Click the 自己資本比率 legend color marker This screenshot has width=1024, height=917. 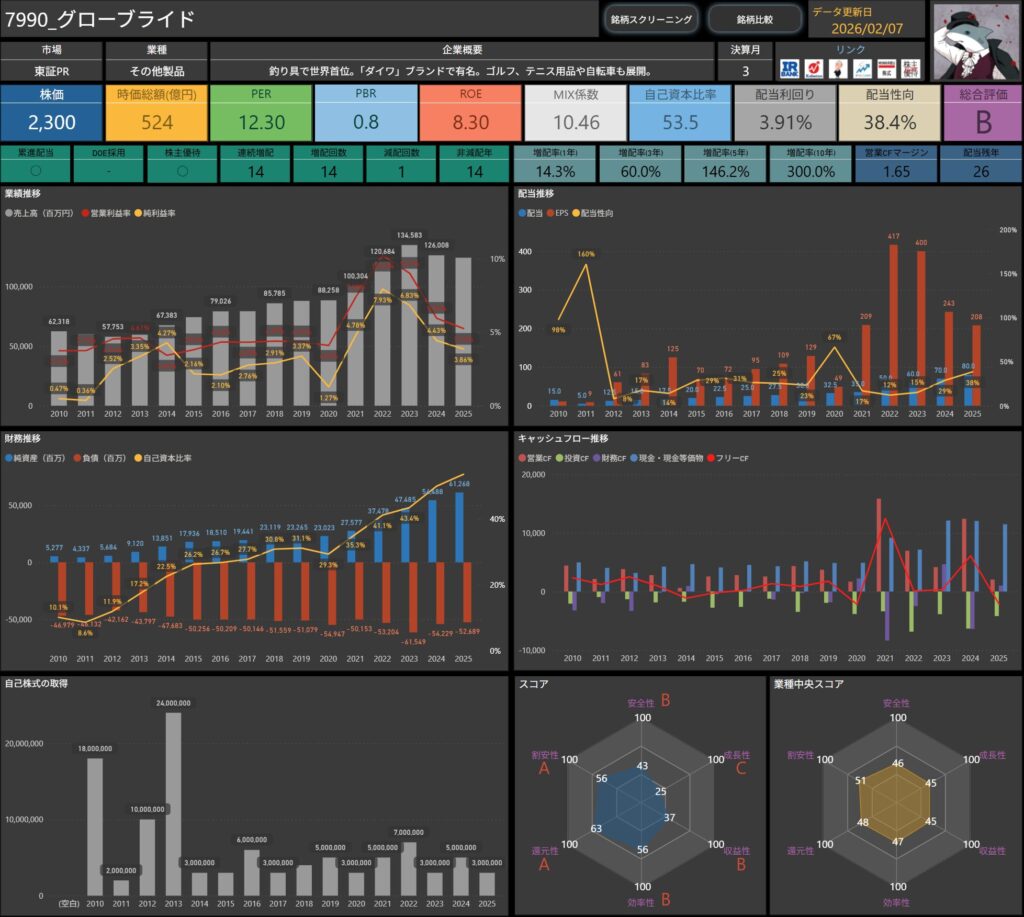[x=140, y=458]
